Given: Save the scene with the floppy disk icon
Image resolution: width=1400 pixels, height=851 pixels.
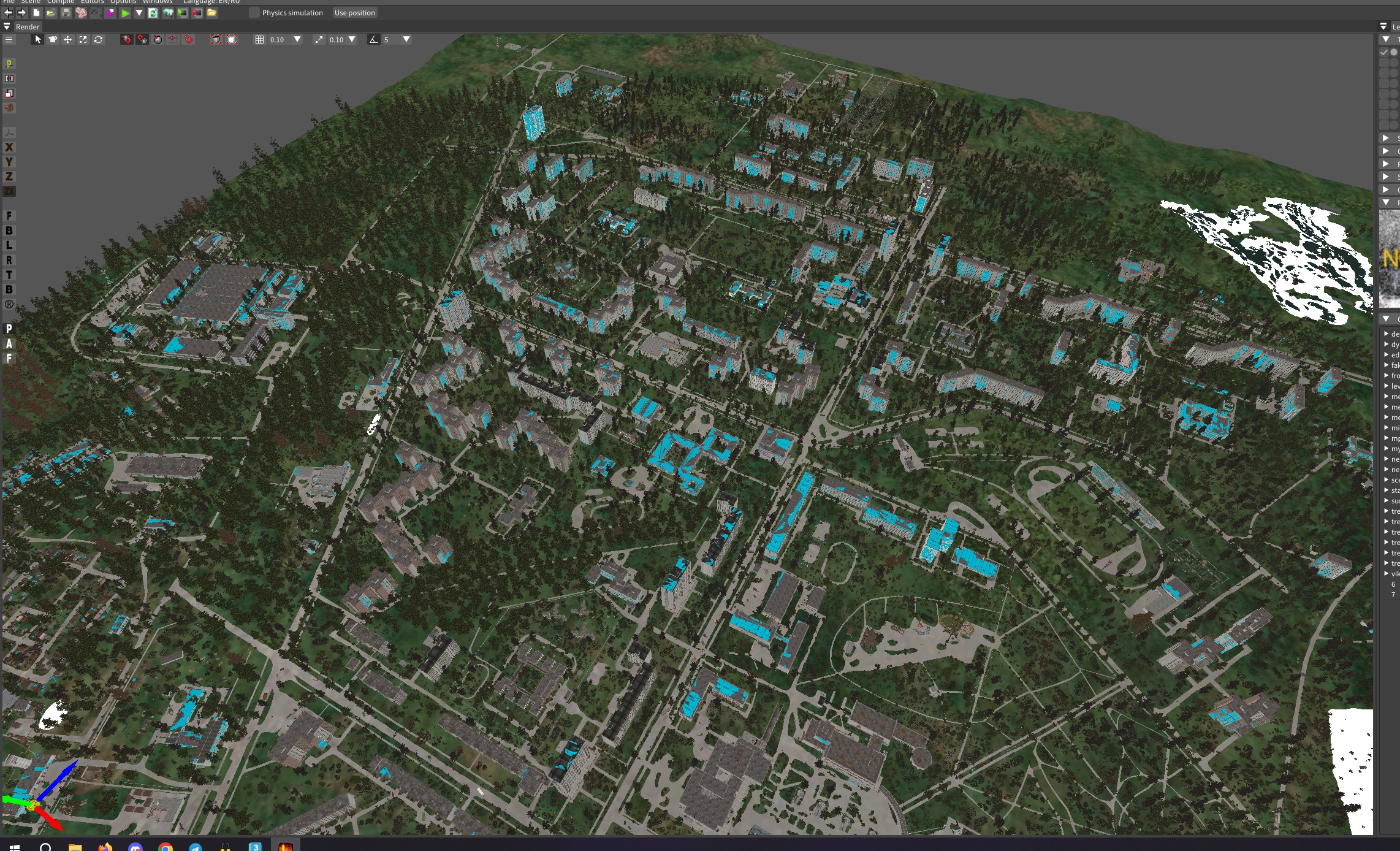Looking at the screenshot, I should pyautogui.click(x=66, y=13).
